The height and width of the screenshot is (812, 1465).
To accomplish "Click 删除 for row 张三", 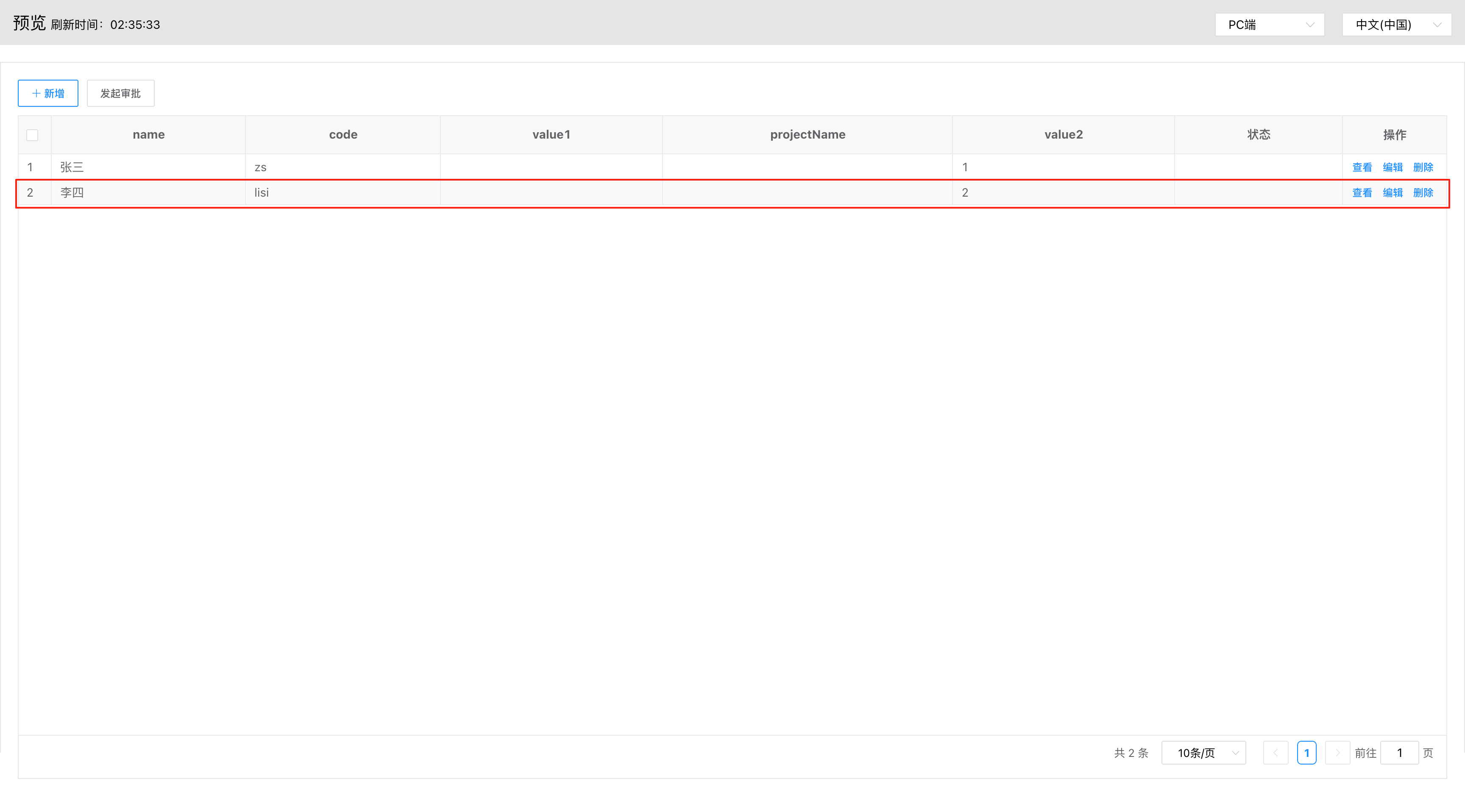I will [1423, 167].
